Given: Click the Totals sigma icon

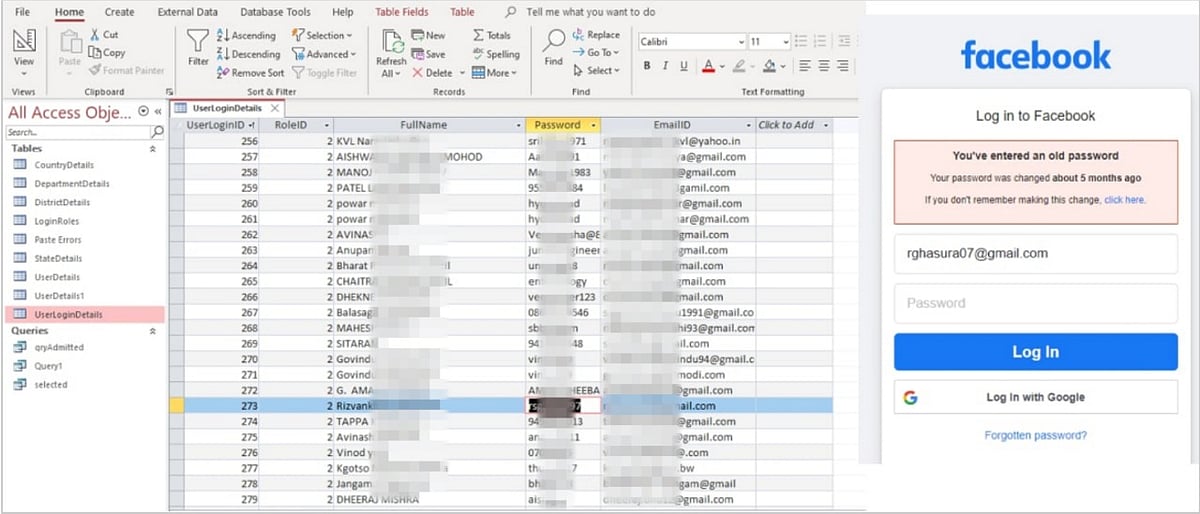Looking at the screenshot, I should point(479,36).
